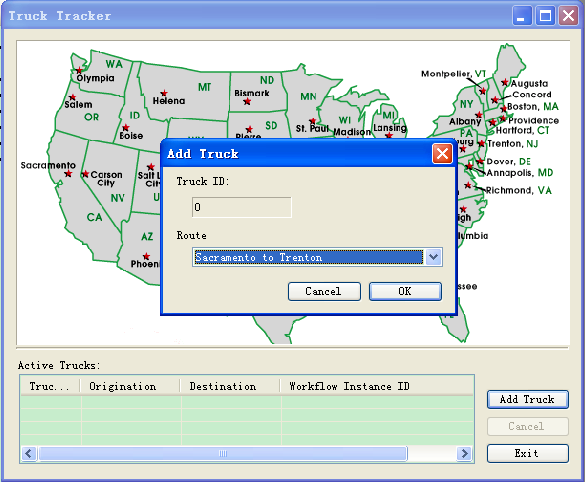Click the Workflow Instance ID column header
The width and height of the screenshot is (585, 482).
click(377, 386)
